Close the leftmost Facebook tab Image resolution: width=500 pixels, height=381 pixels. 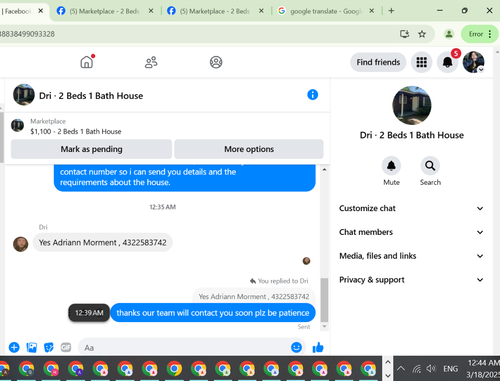pyautogui.click(x=41, y=11)
